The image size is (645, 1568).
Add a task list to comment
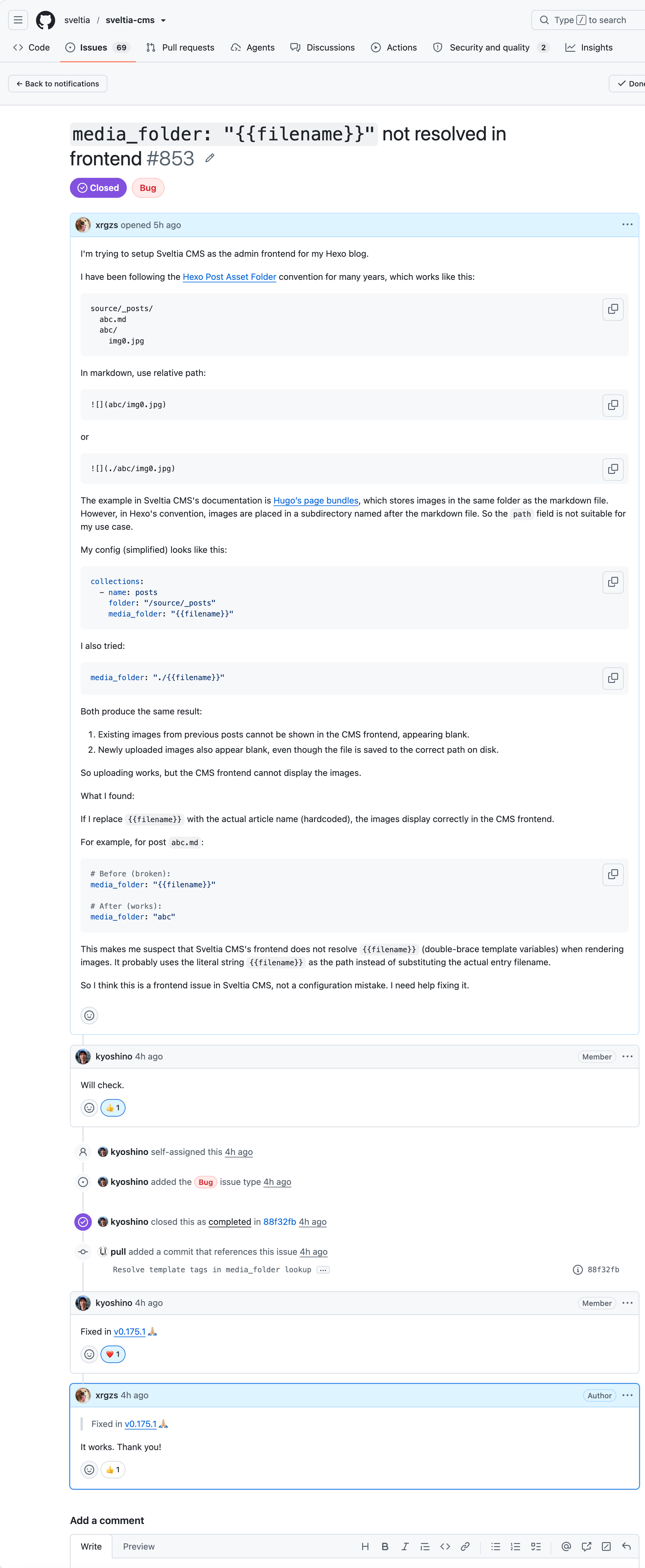[x=536, y=1546]
